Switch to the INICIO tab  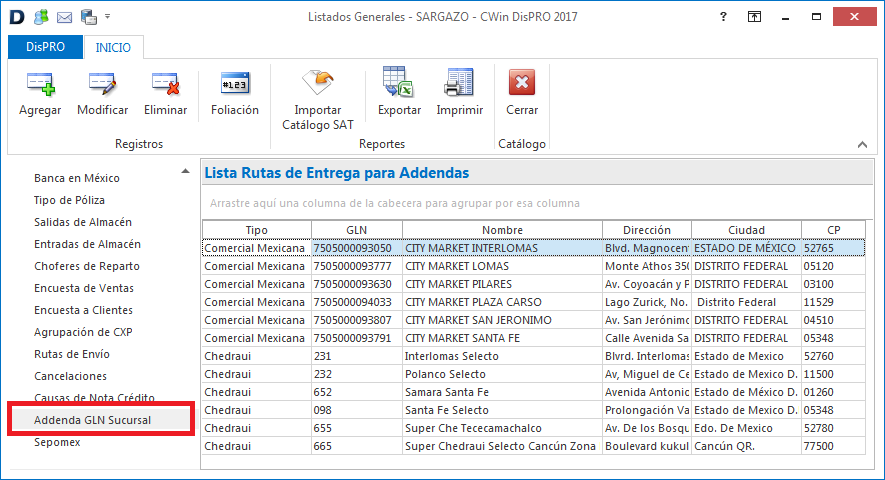click(x=113, y=47)
